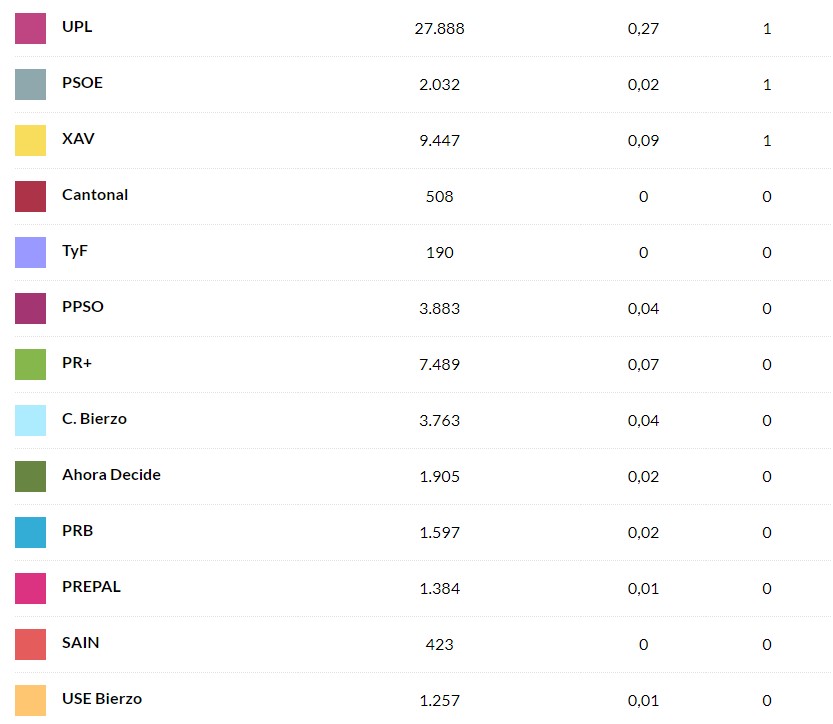The width and height of the screenshot is (833, 724).
Task: Click the UPL party color swatch
Action: point(31,28)
